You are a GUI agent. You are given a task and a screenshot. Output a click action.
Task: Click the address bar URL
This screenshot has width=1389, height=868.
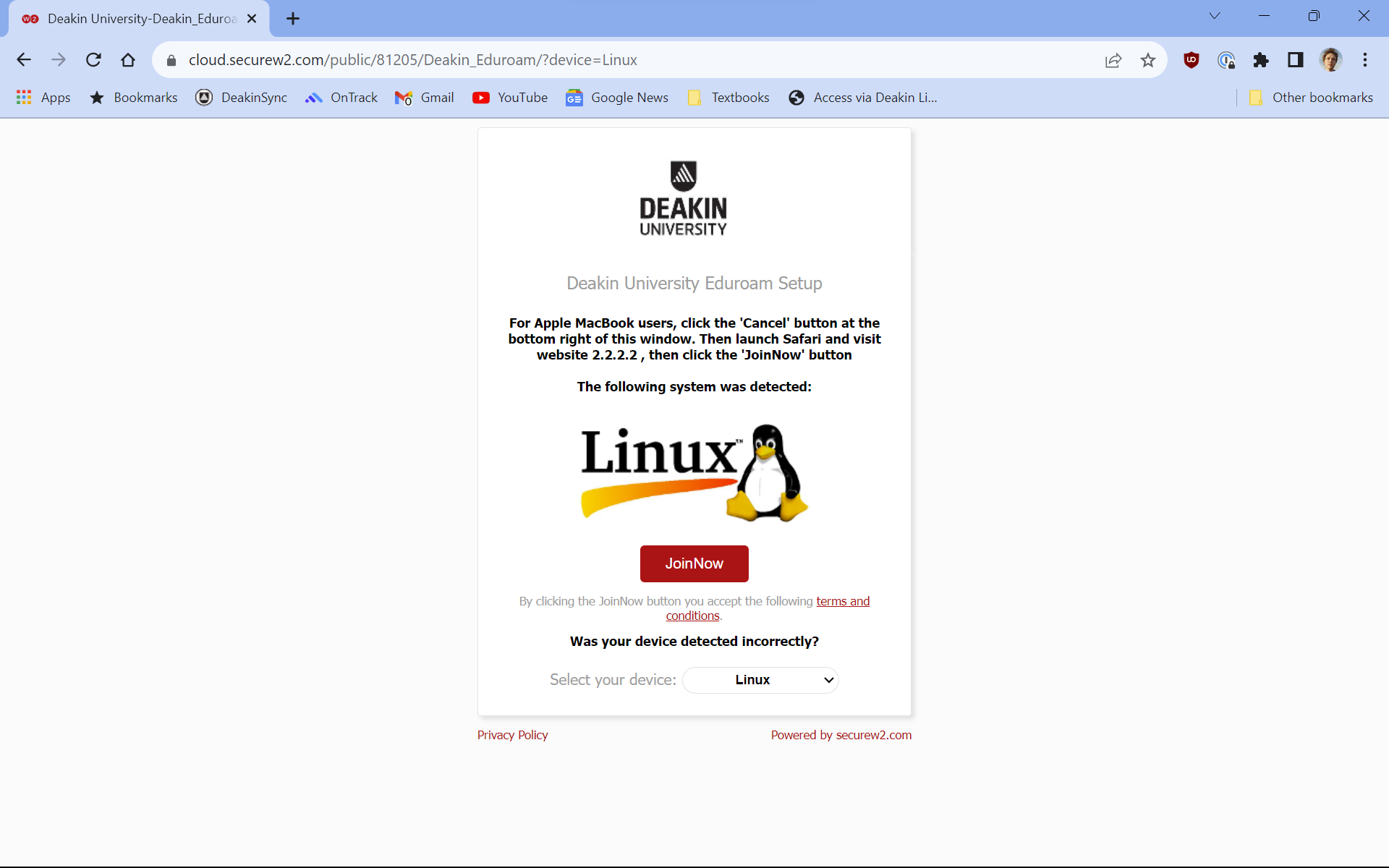[x=412, y=60]
